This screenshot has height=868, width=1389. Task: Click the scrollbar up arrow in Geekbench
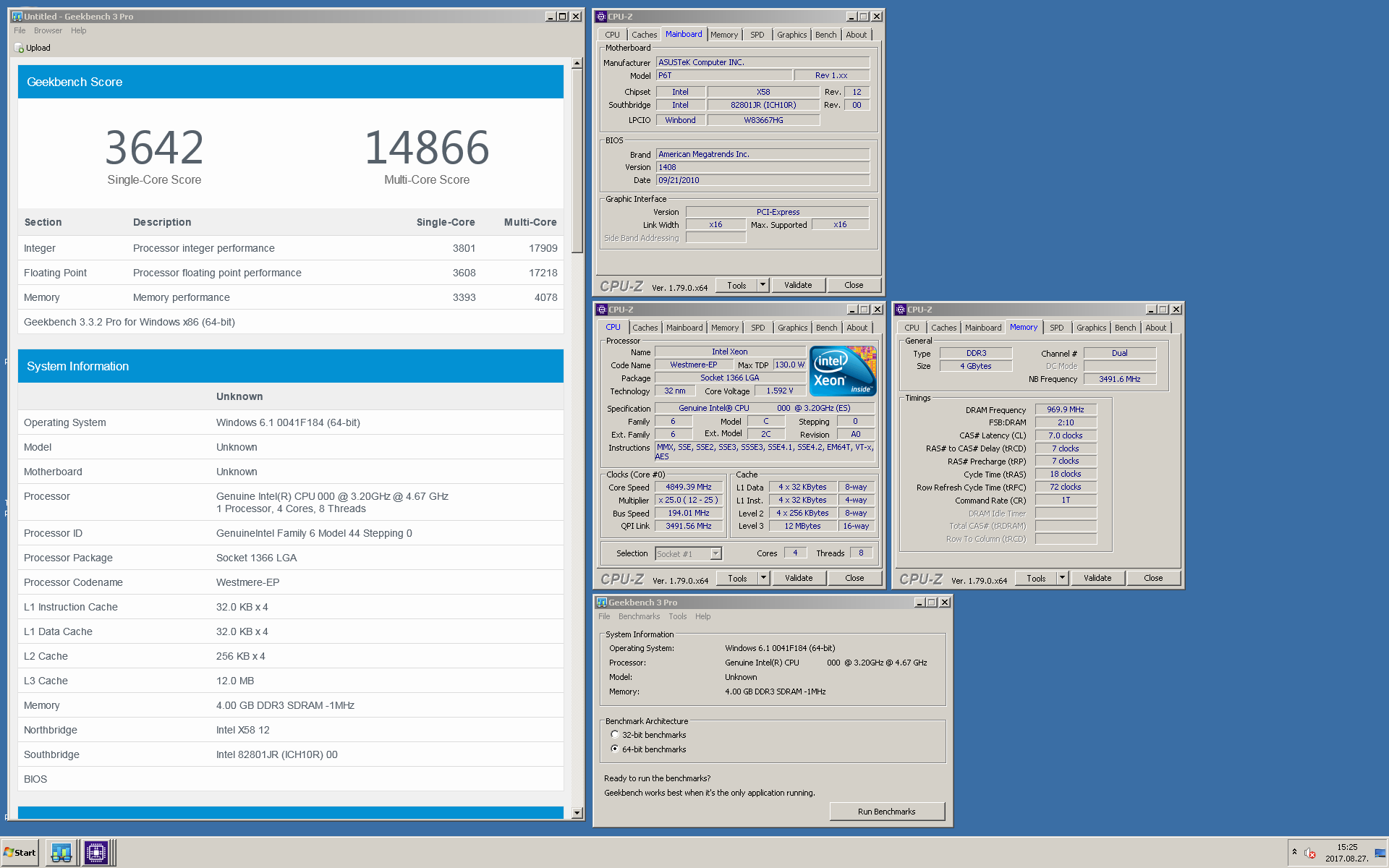point(577,63)
